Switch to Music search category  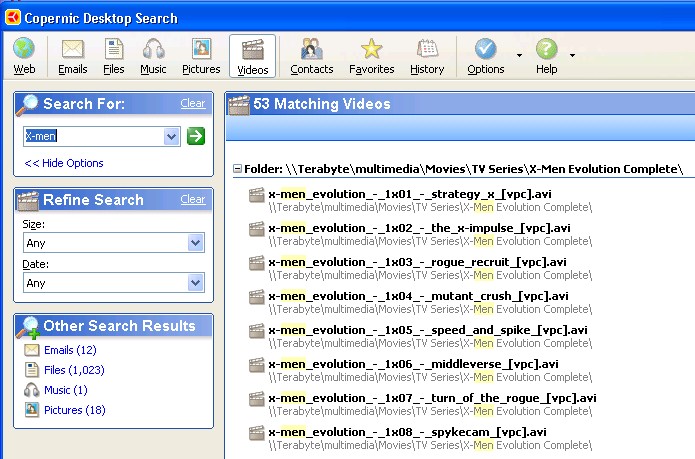[x=153, y=56]
